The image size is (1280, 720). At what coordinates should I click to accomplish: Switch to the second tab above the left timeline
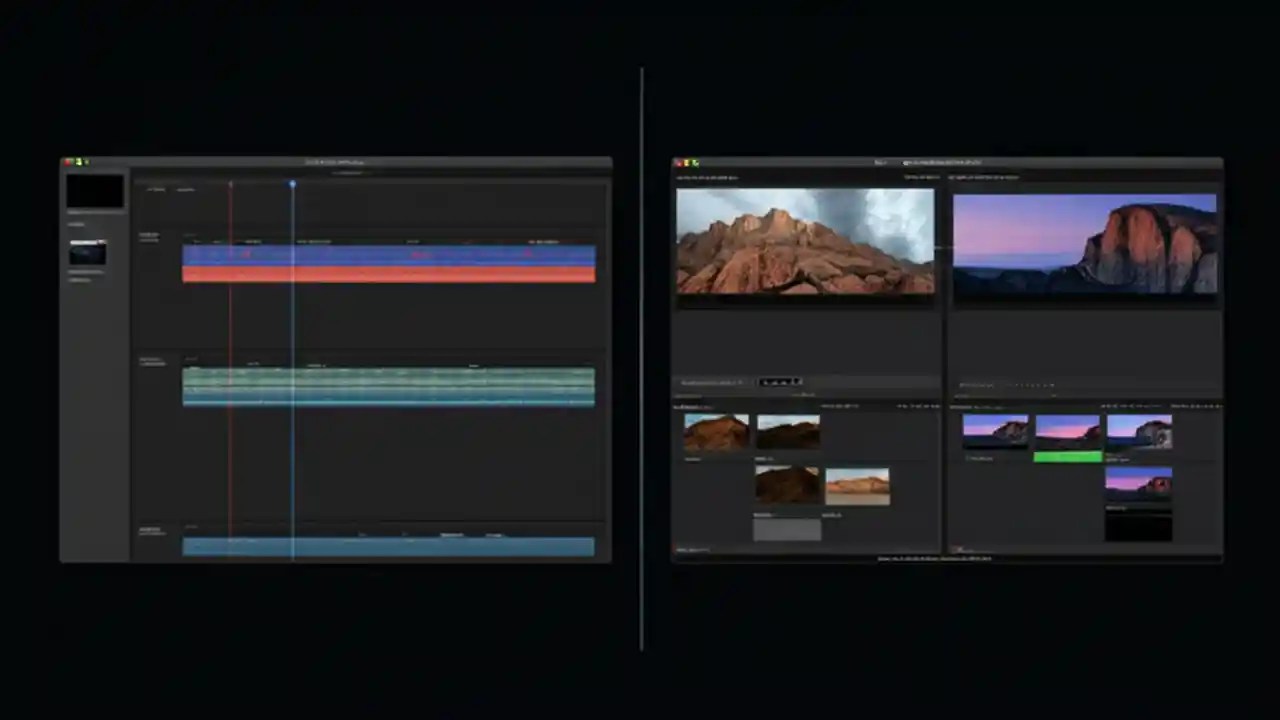(x=186, y=190)
